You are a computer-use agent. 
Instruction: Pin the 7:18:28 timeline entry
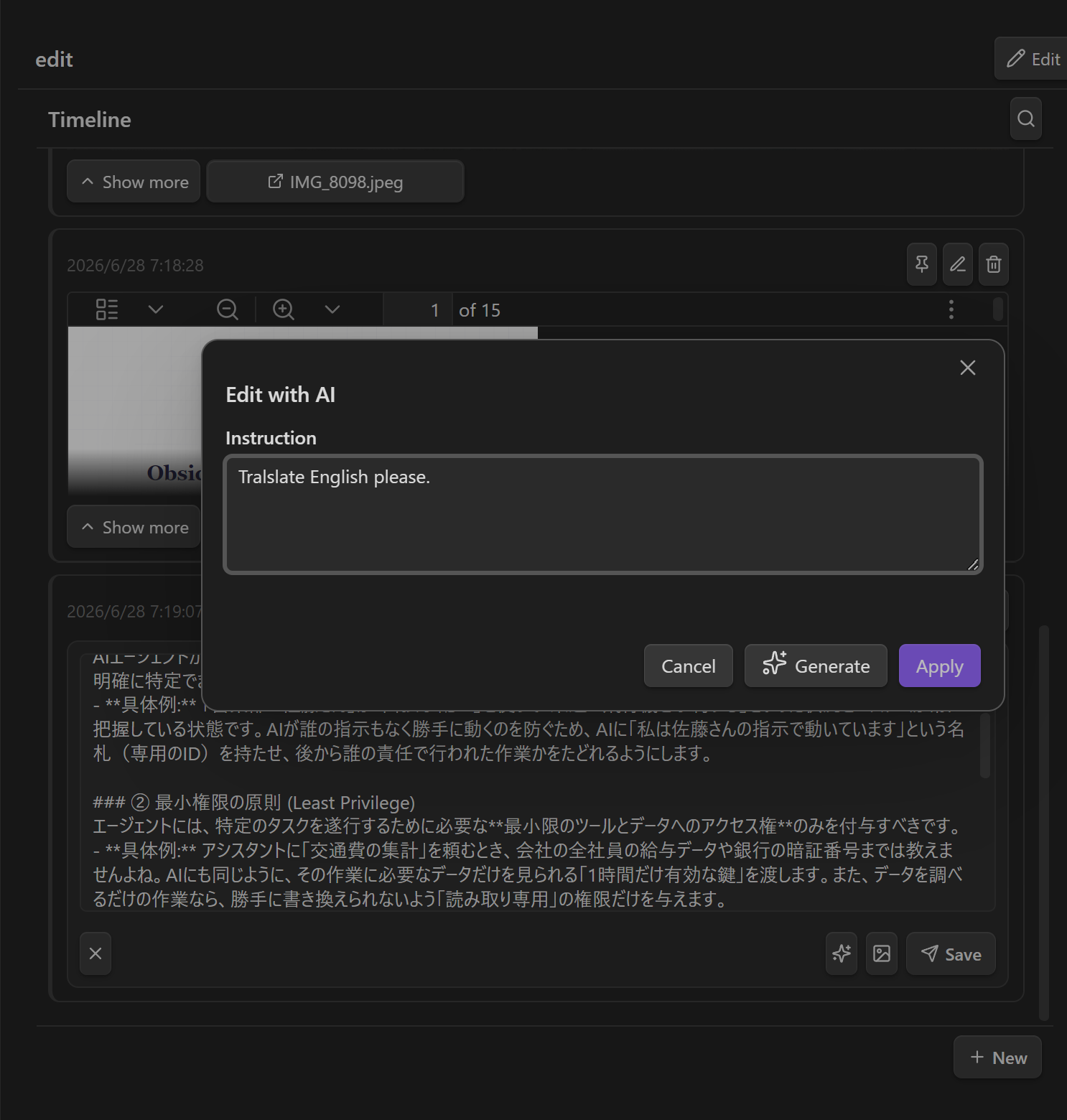click(922, 264)
